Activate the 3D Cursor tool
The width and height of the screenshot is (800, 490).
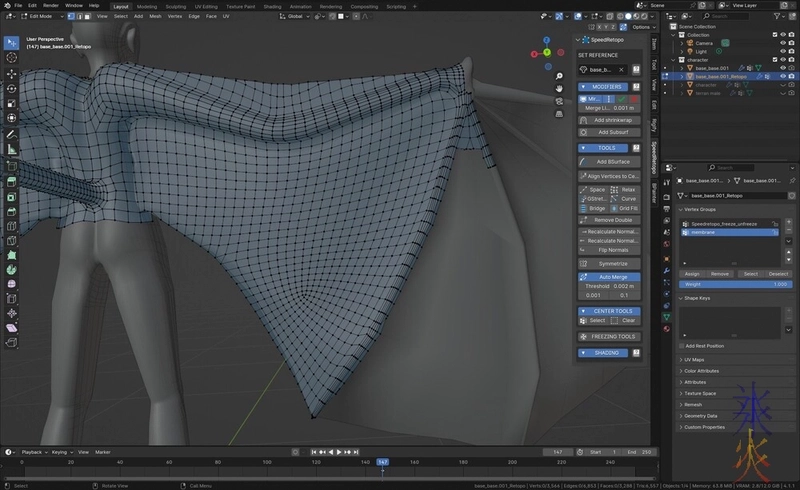[11, 58]
